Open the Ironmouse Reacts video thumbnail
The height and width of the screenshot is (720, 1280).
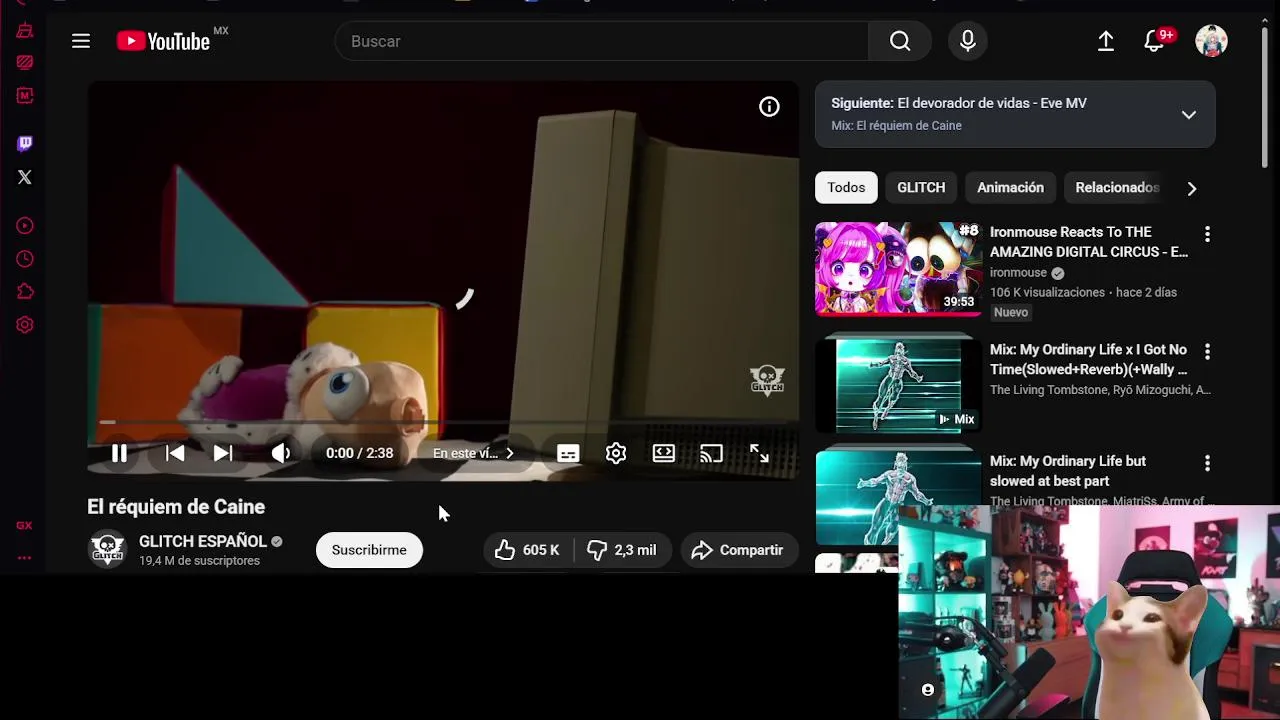click(x=898, y=268)
